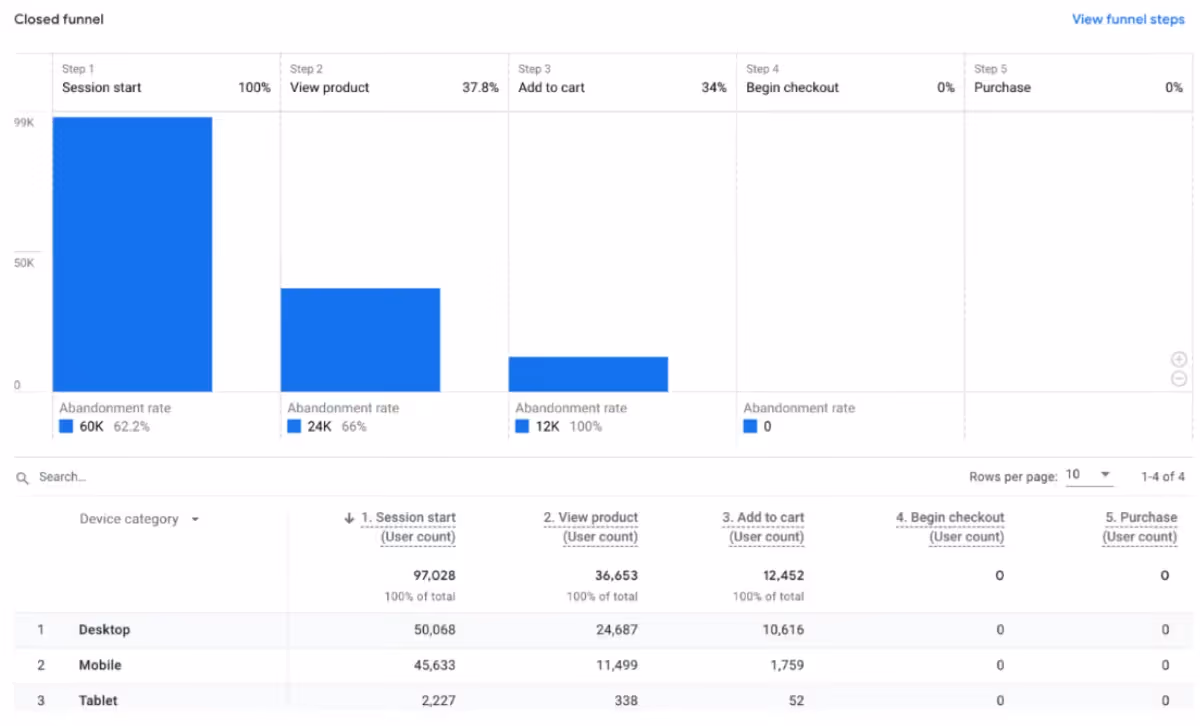
Task: Click the 12K abandonment blue swatch
Action: tap(522, 426)
